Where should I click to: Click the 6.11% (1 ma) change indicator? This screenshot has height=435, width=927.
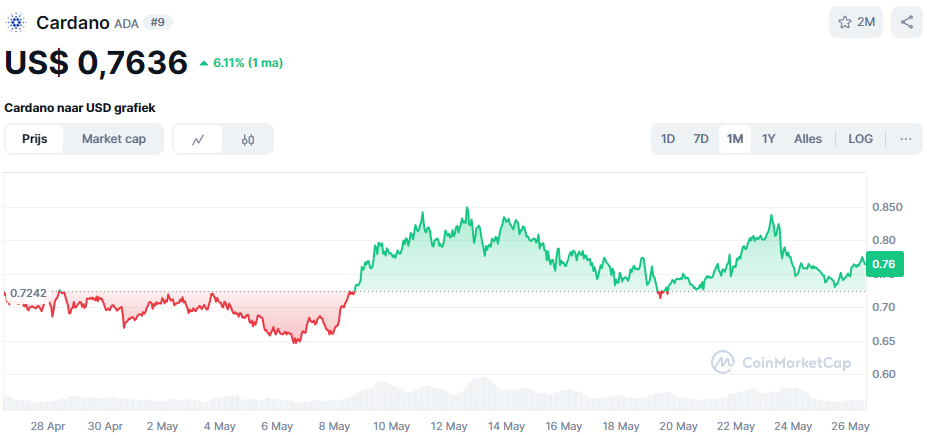pyautogui.click(x=241, y=63)
